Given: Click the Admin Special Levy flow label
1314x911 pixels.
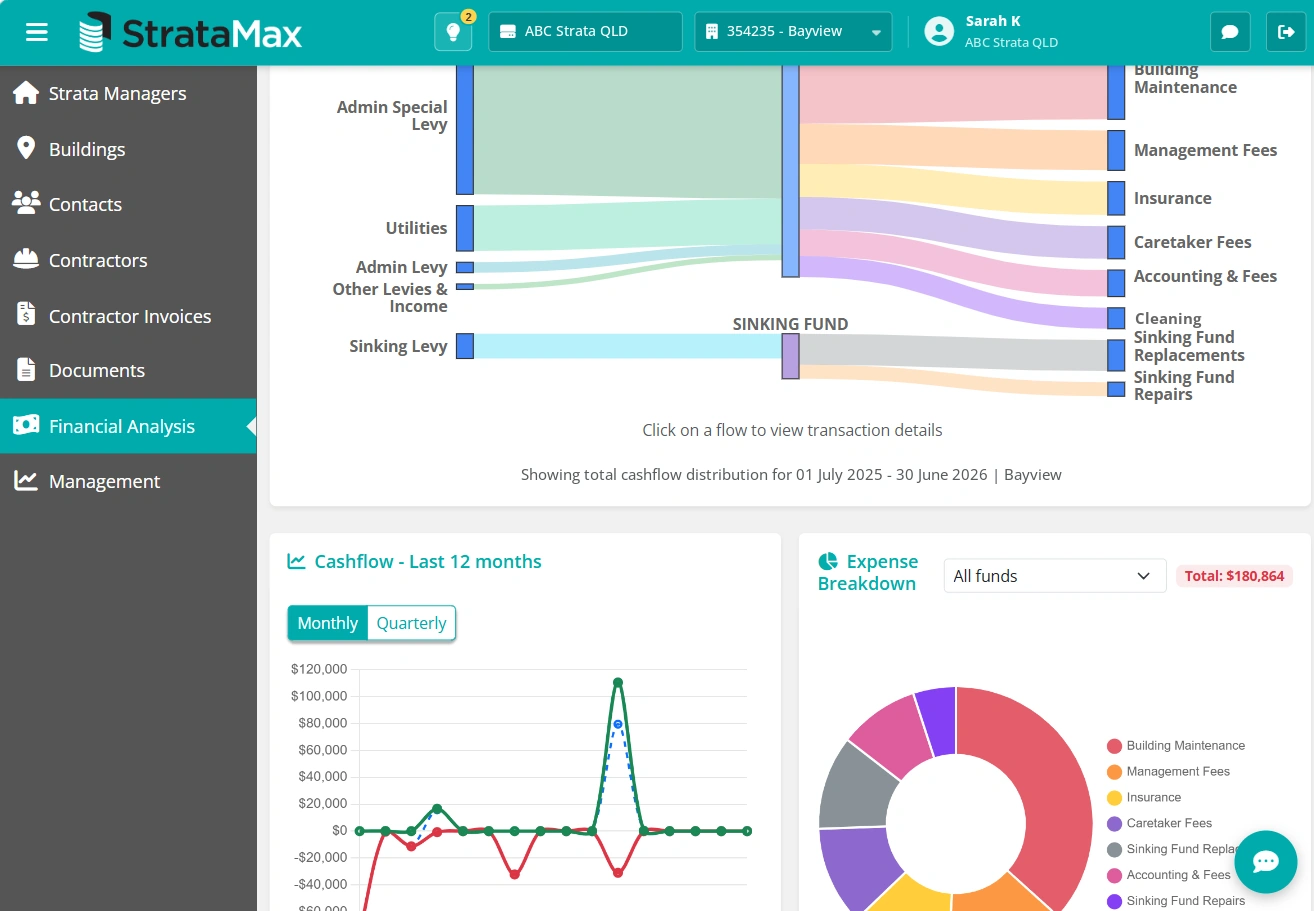Looking at the screenshot, I should pyautogui.click(x=392, y=115).
